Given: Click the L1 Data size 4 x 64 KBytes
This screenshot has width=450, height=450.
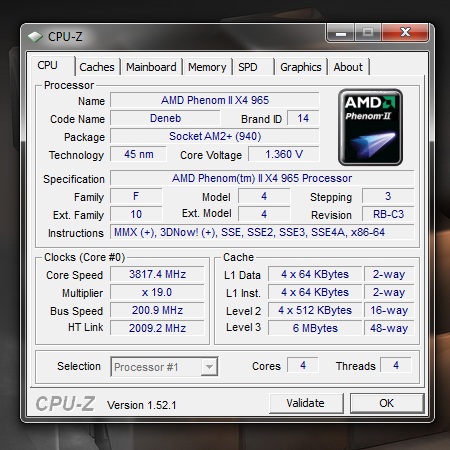Looking at the screenshot, I should pos(315,274).
